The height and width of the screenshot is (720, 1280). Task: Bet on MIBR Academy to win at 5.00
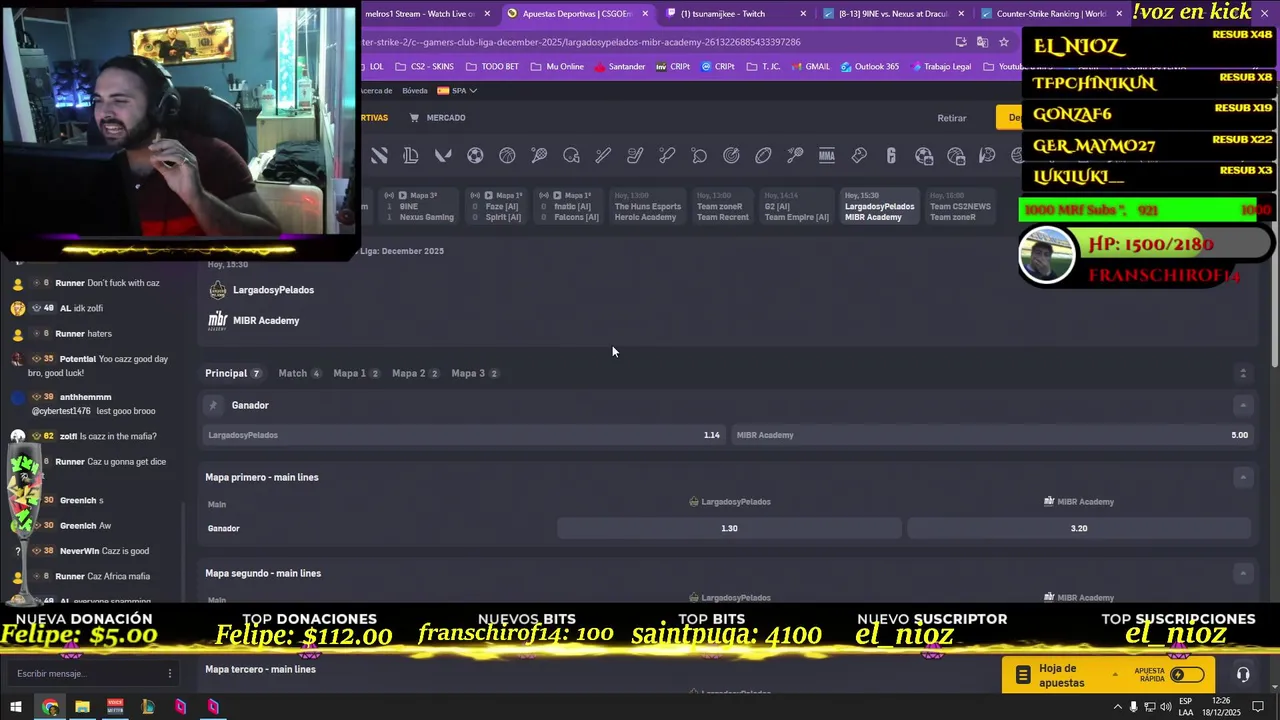[992, 435]
